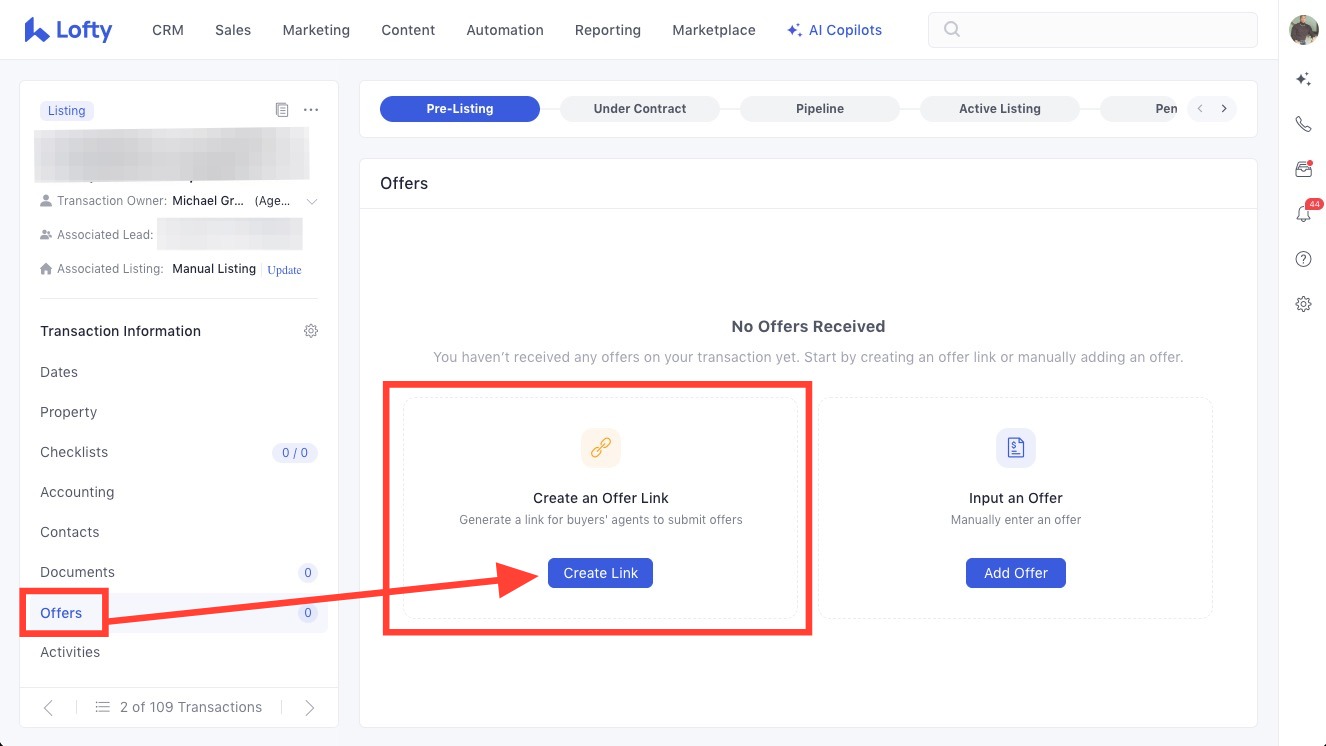The width and height of the screenshot is (1326, 746).
Task: Go to the next transaction arrow
Action: [x=309, y=707]
